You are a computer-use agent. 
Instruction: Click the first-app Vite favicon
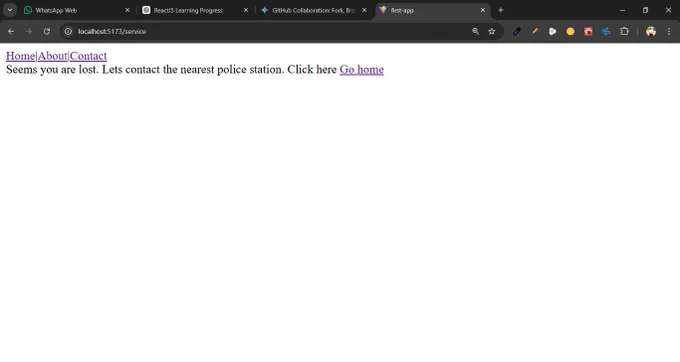click(382, 10)
